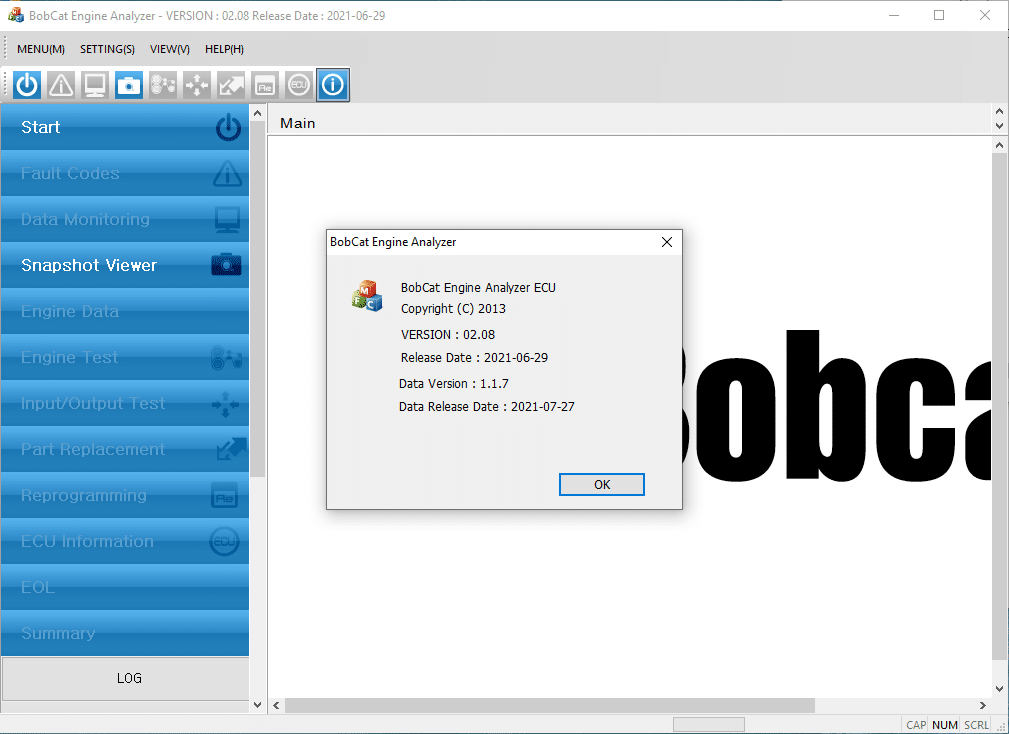Close the BobCat Engine Analyzer about dialog
This screenshot has height=734, width=1009.
point(666,242)
